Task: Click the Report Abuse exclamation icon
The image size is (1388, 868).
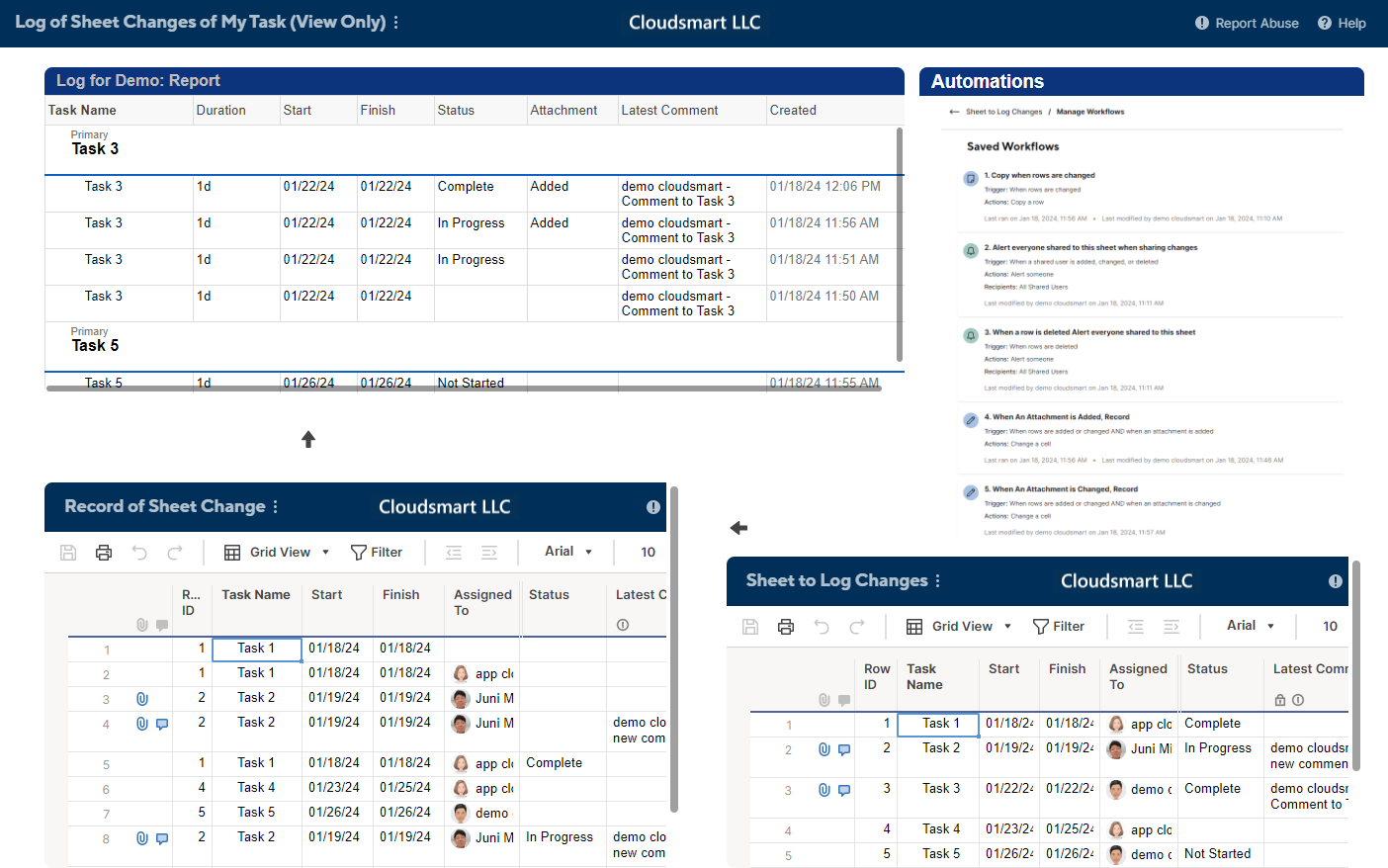Action: (x=1202, y=23)
